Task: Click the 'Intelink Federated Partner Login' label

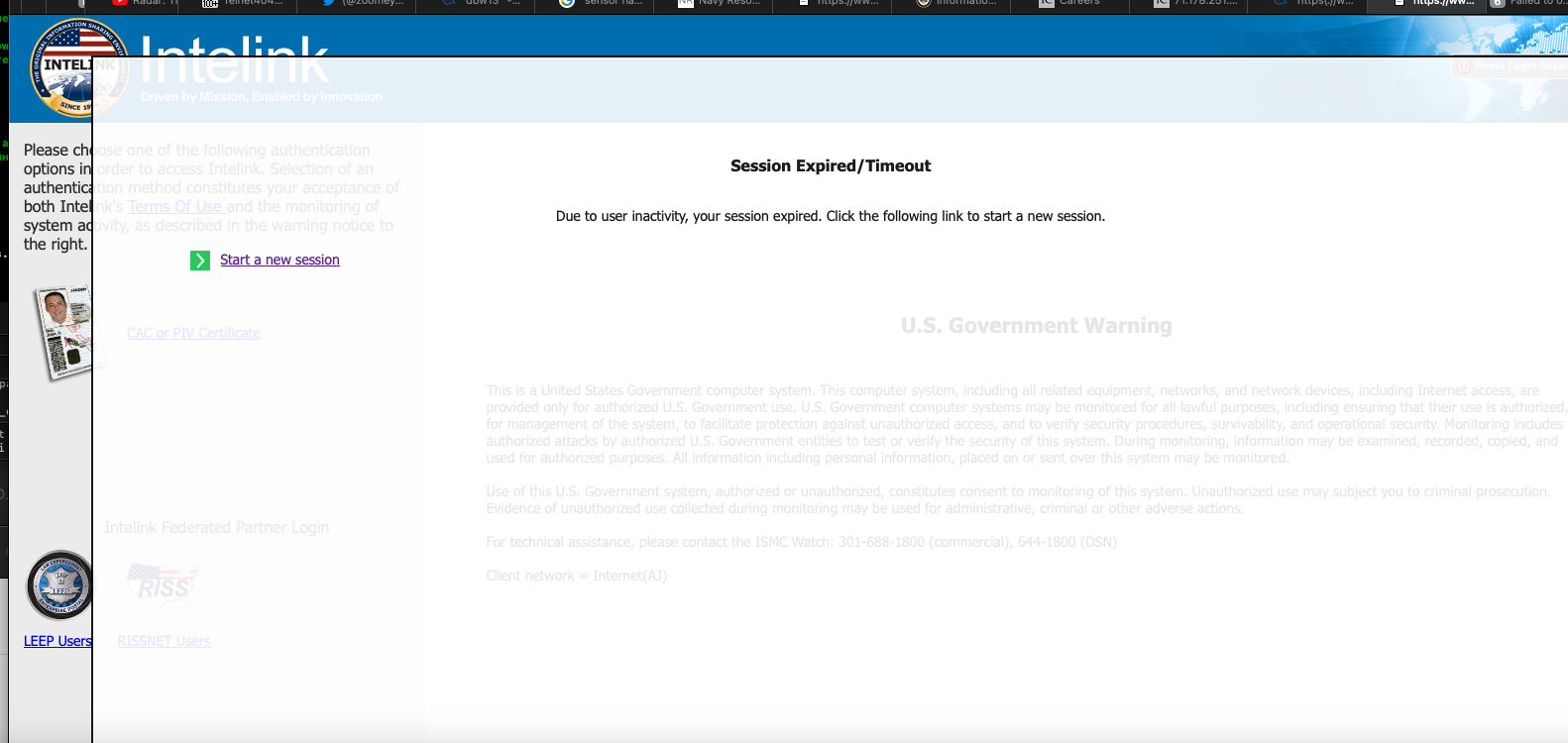Action: tap(217, 528)
